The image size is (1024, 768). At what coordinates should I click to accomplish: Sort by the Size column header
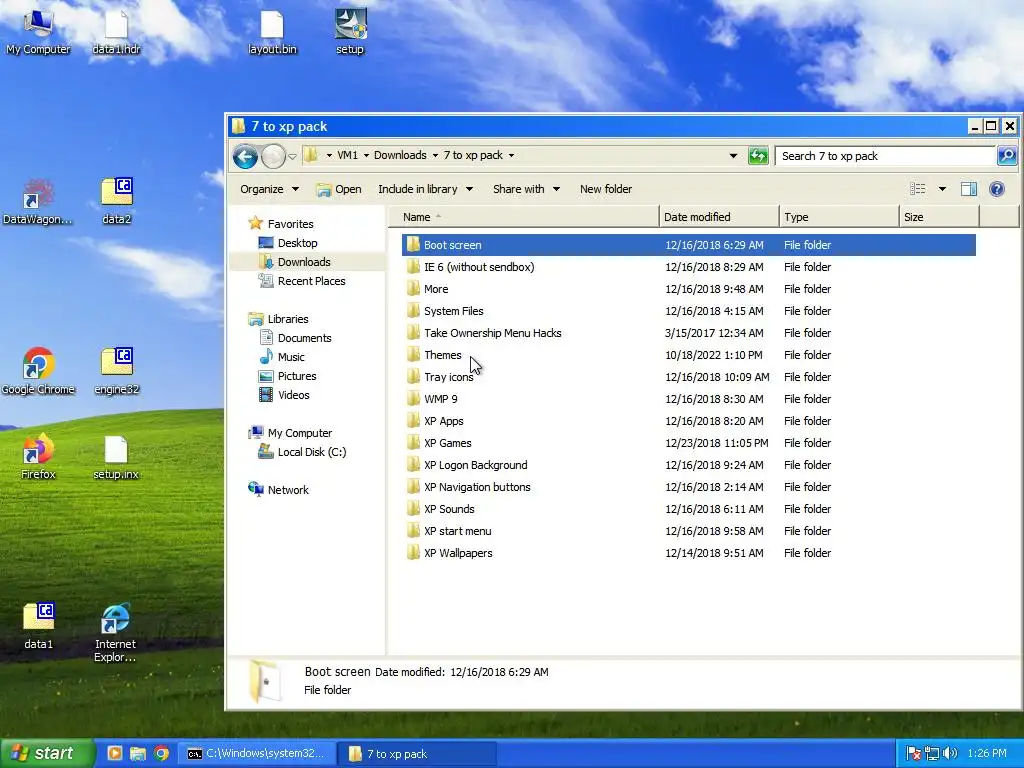click(939, 217)
